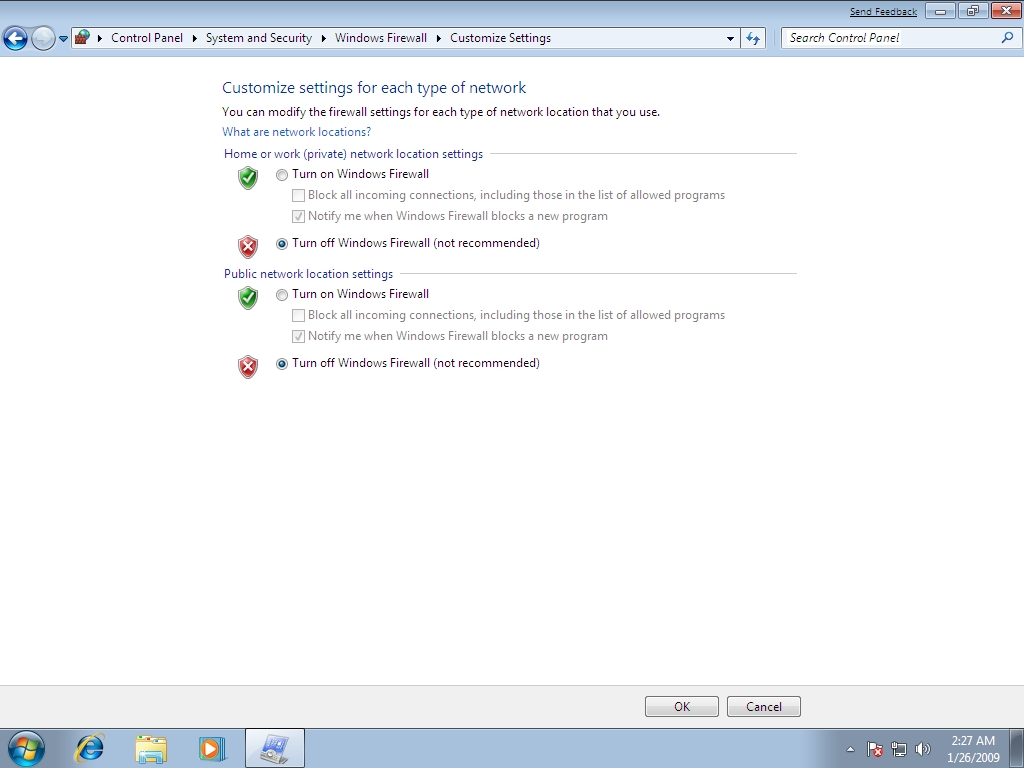Select Turn off Windows Firewall under Public network
The height and width of the screenshot is (768, 1024).
click(x=282, y=364)
